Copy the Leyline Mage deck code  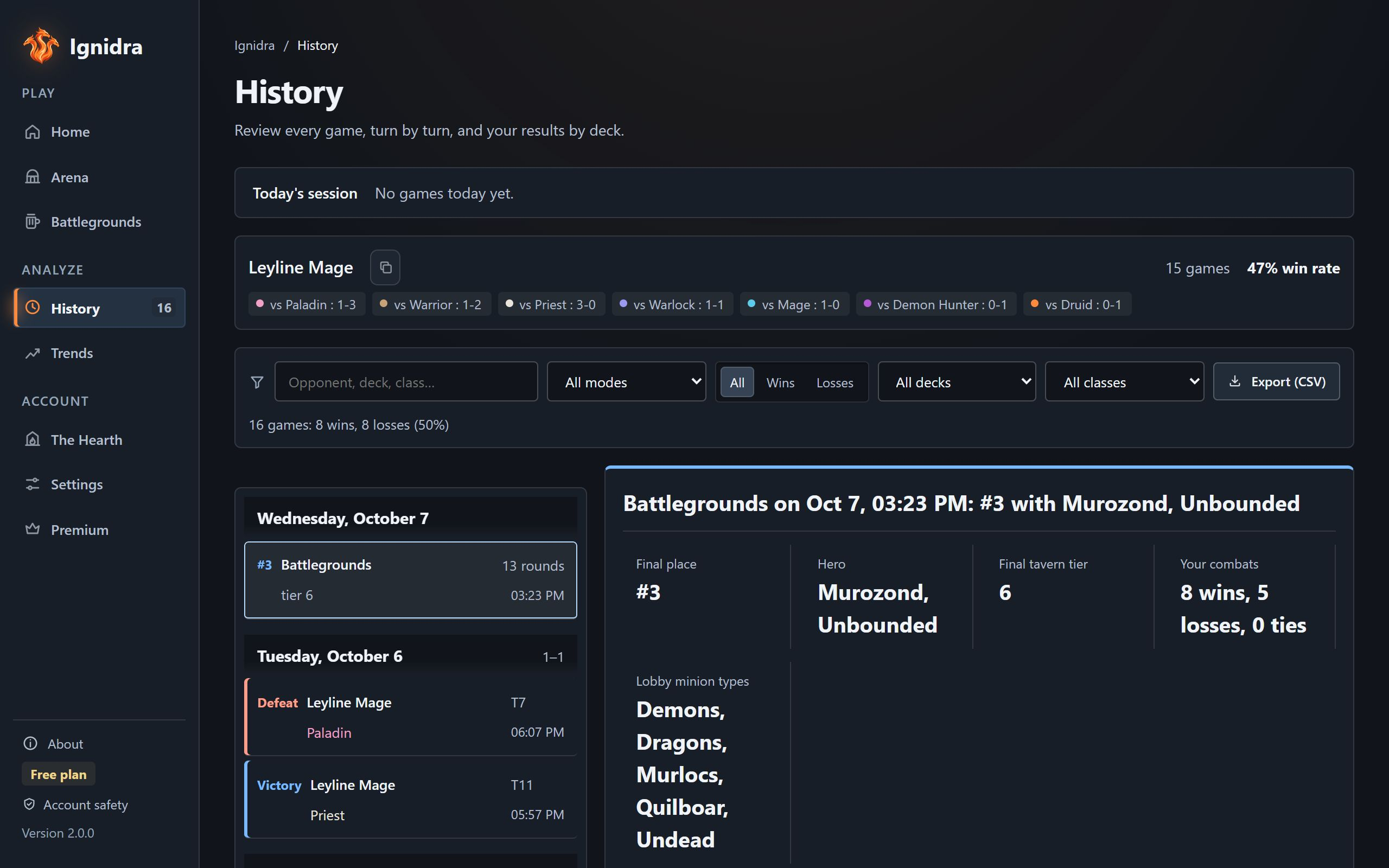pos(385,267)
